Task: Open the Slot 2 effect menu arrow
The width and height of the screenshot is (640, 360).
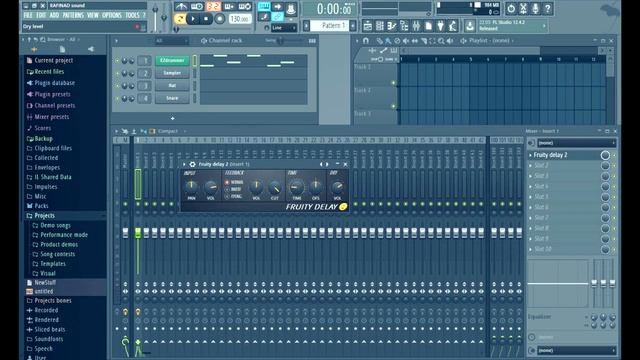Action: (530, 166)
